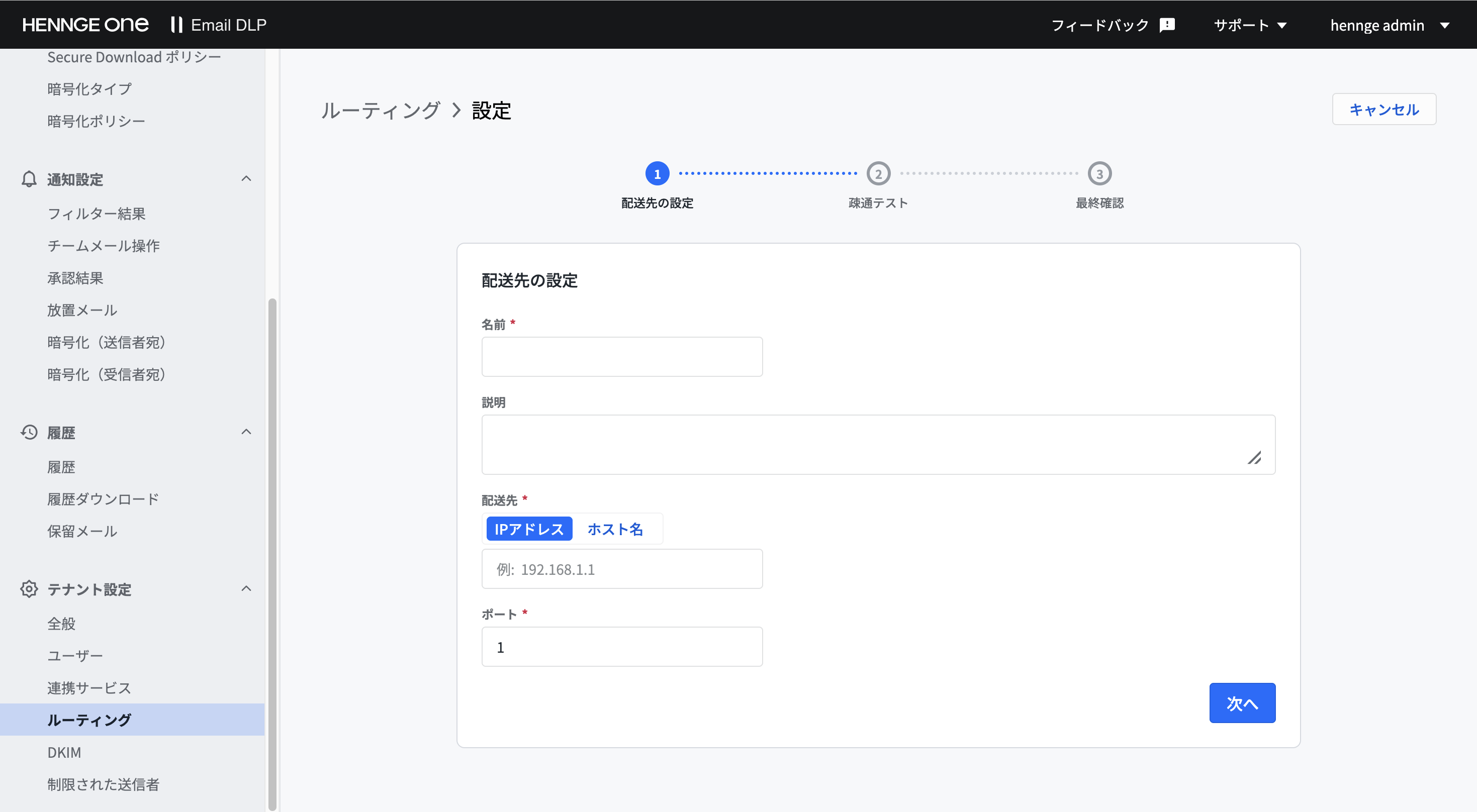Collapse the 通知設定 section chevron

(x=246, y=179)
